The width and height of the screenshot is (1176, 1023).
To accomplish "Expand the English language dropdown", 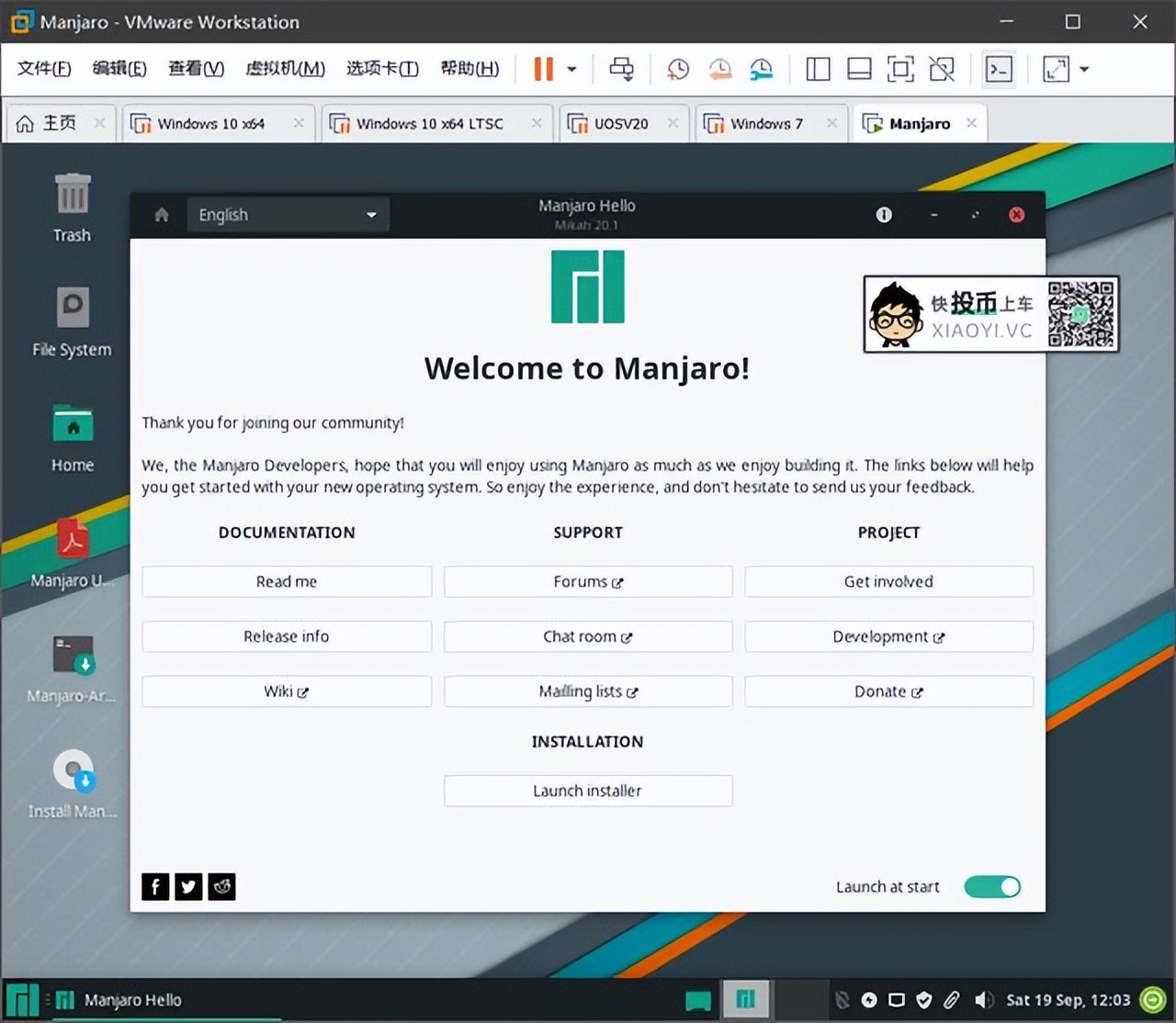I will click(288, 215).
